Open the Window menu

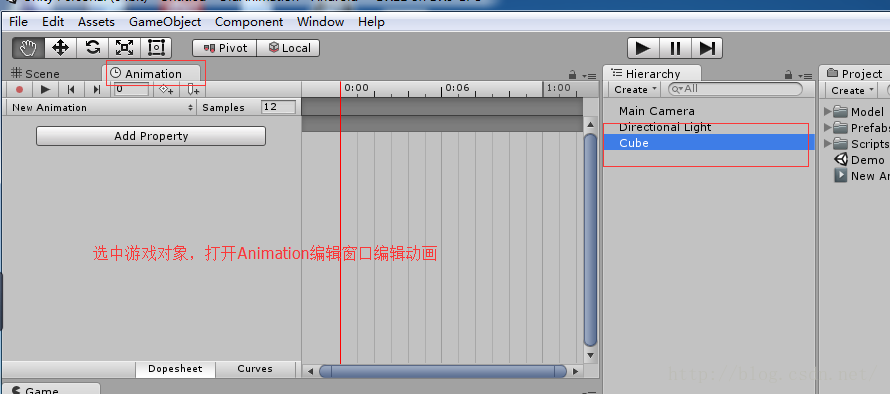tap(321, 22)
